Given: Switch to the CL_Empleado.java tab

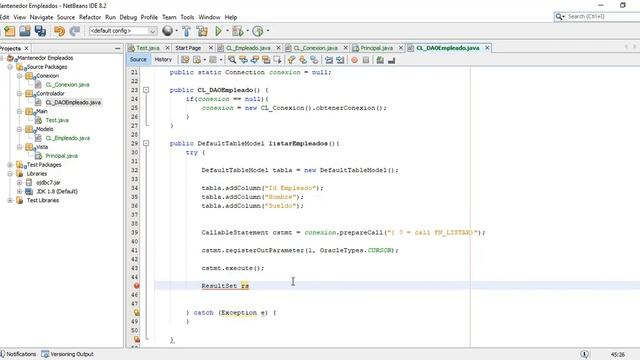Looking at the screenshot, I should coord(248,48).
